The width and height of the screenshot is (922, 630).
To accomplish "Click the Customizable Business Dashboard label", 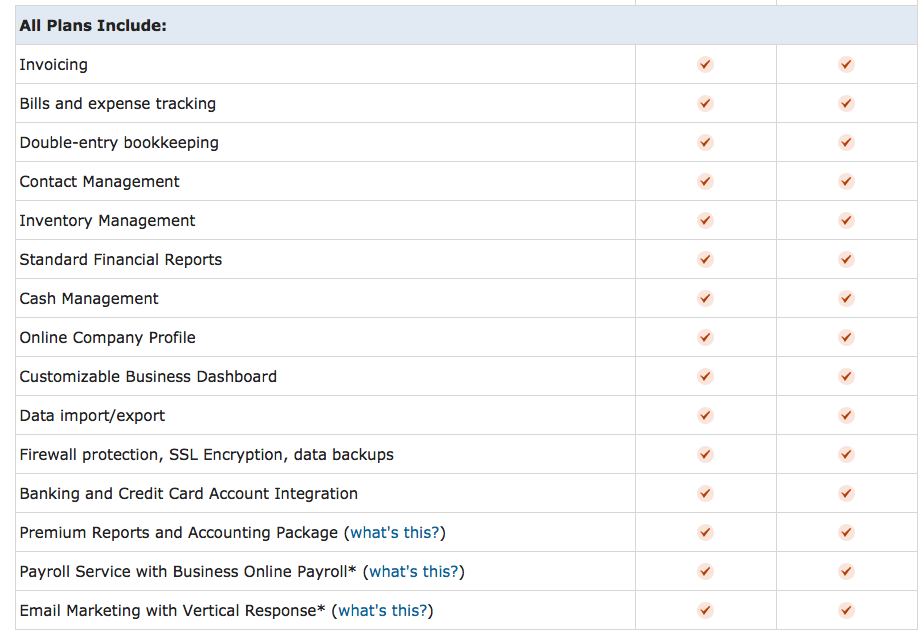I will (x=148, y=376).
